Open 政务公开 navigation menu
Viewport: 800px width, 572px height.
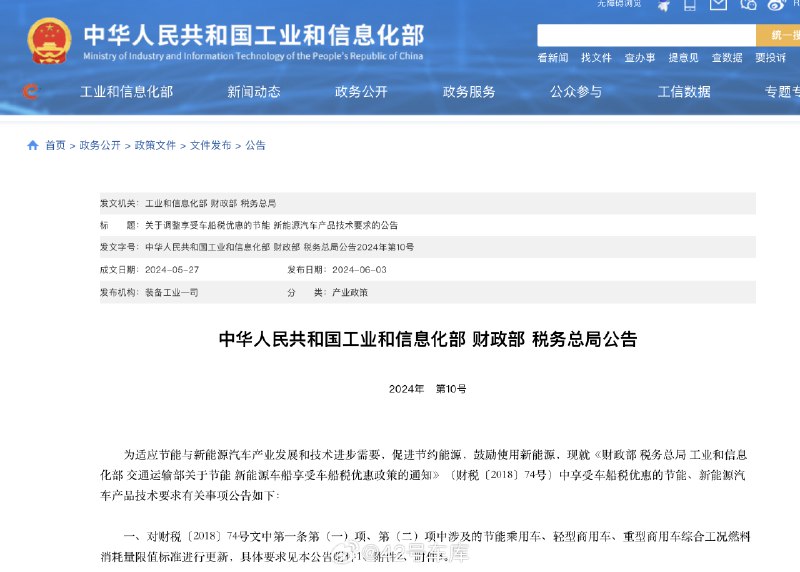361,92
